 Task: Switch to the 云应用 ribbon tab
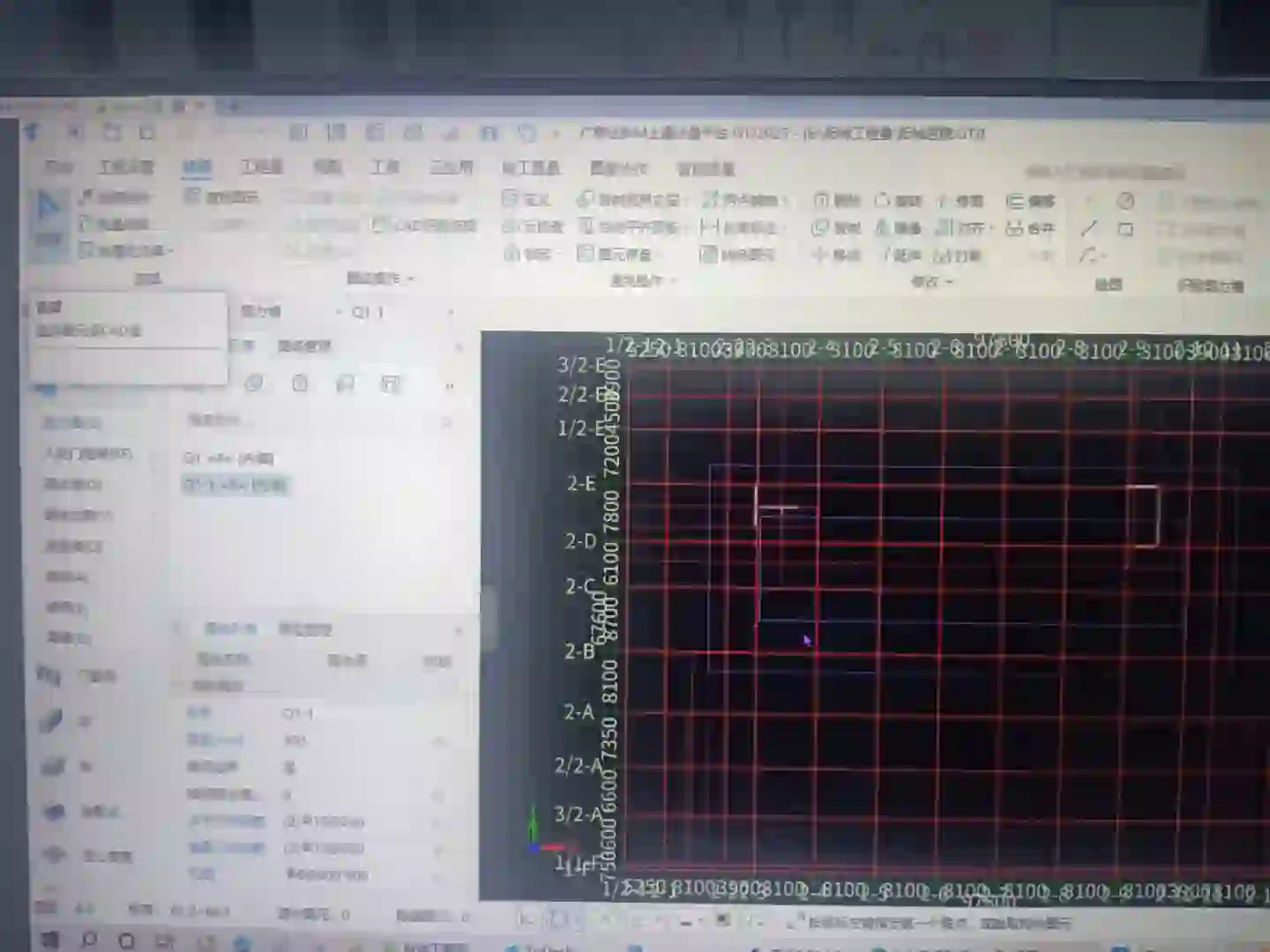(x=452, y=167)
